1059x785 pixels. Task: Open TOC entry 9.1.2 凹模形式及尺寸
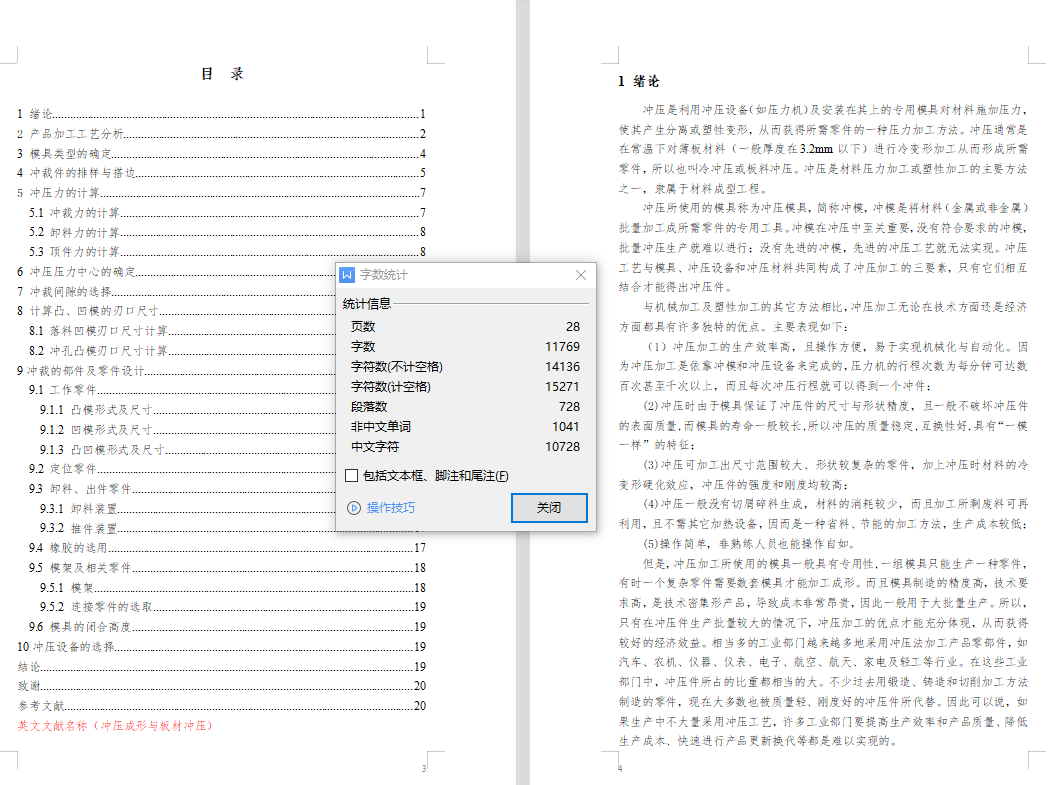[187, 430]
